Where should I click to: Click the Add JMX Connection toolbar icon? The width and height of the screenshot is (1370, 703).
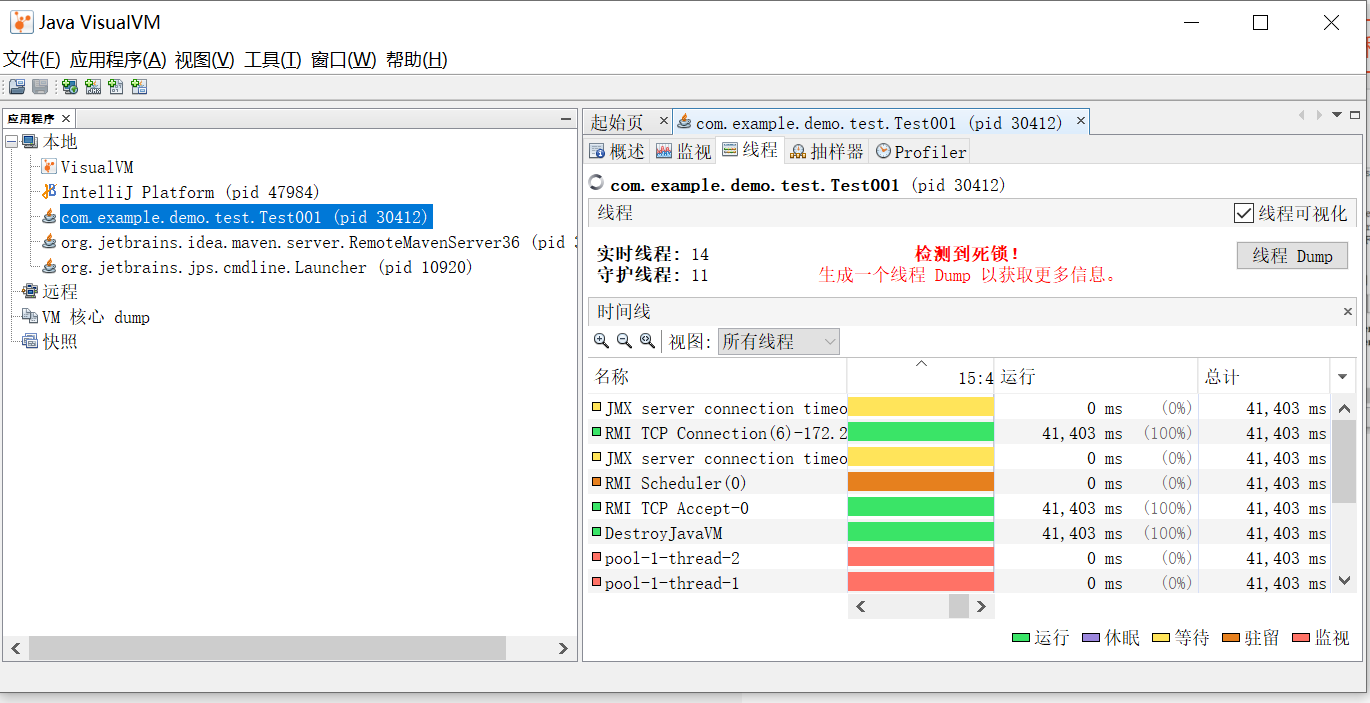[x=93, y=87]
